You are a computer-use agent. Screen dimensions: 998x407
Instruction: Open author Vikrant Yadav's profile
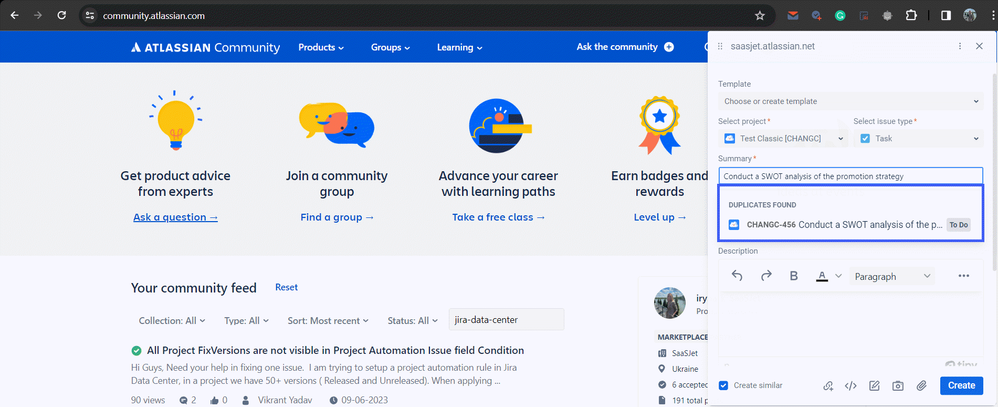click(x=283, y=400)
